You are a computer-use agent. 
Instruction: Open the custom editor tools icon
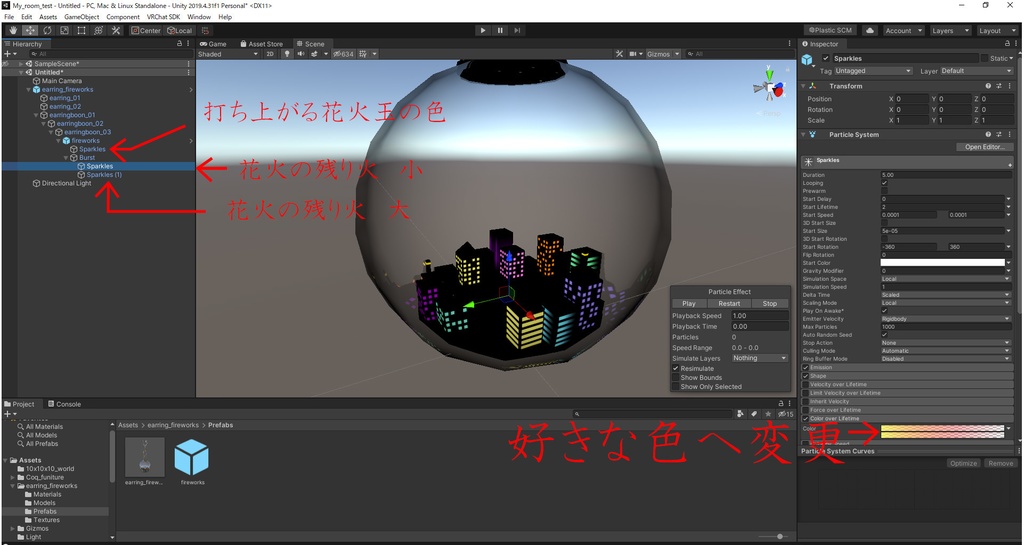click(116, 31)
